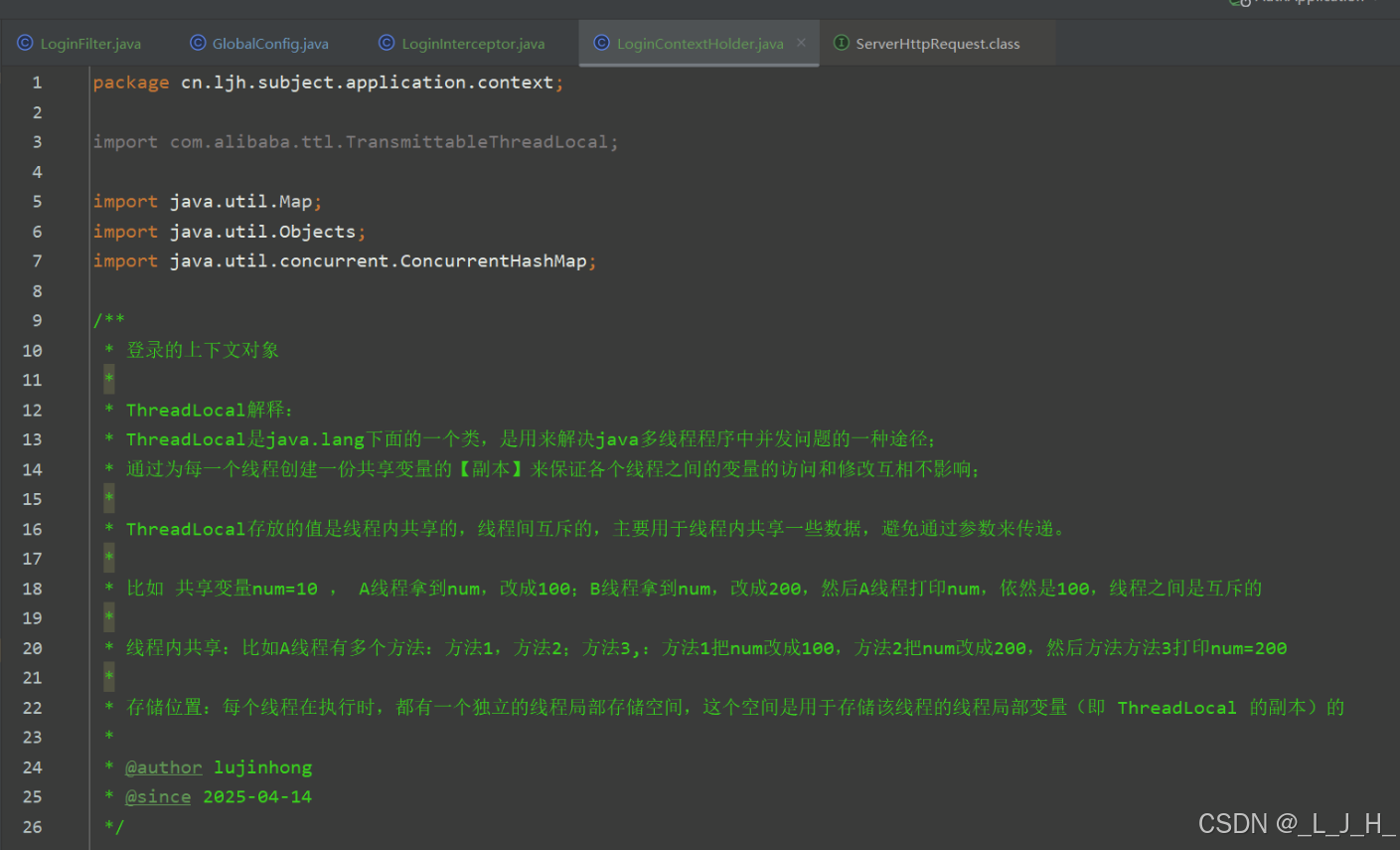This screenshot has width=1400, height=850.
Task: Click the Javadoc closing */ marker
Action: click(114, 827)
